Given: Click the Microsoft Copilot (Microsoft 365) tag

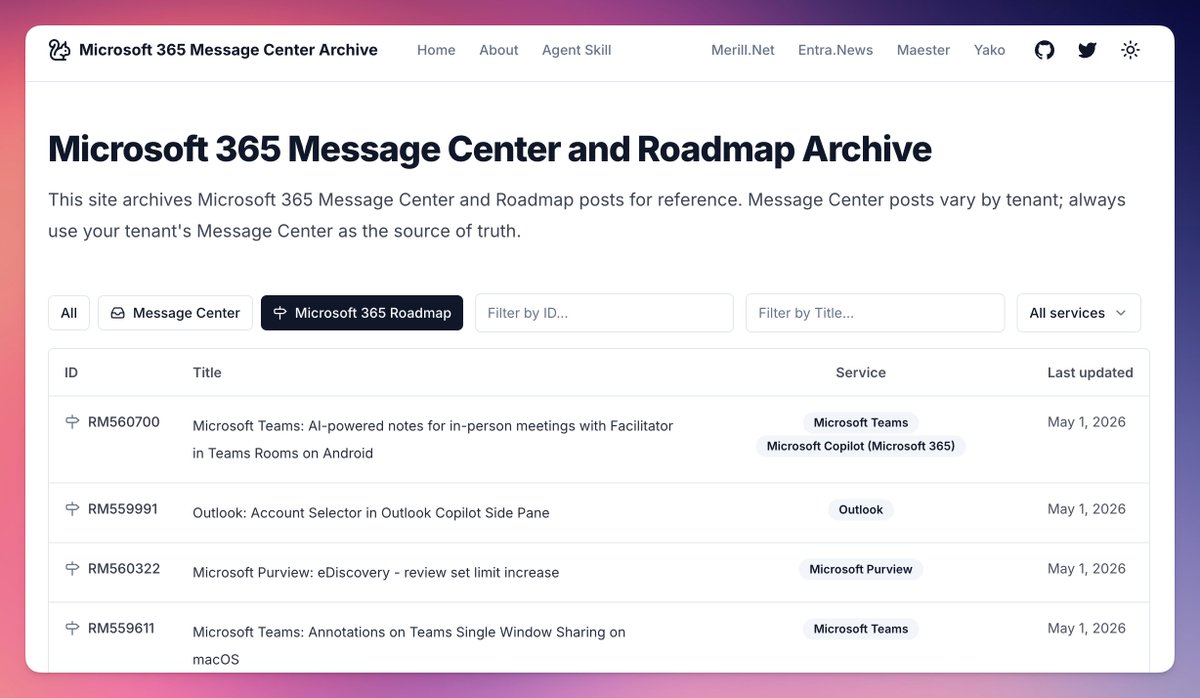Looking at the screenshot, I should [x=861, y=446].
